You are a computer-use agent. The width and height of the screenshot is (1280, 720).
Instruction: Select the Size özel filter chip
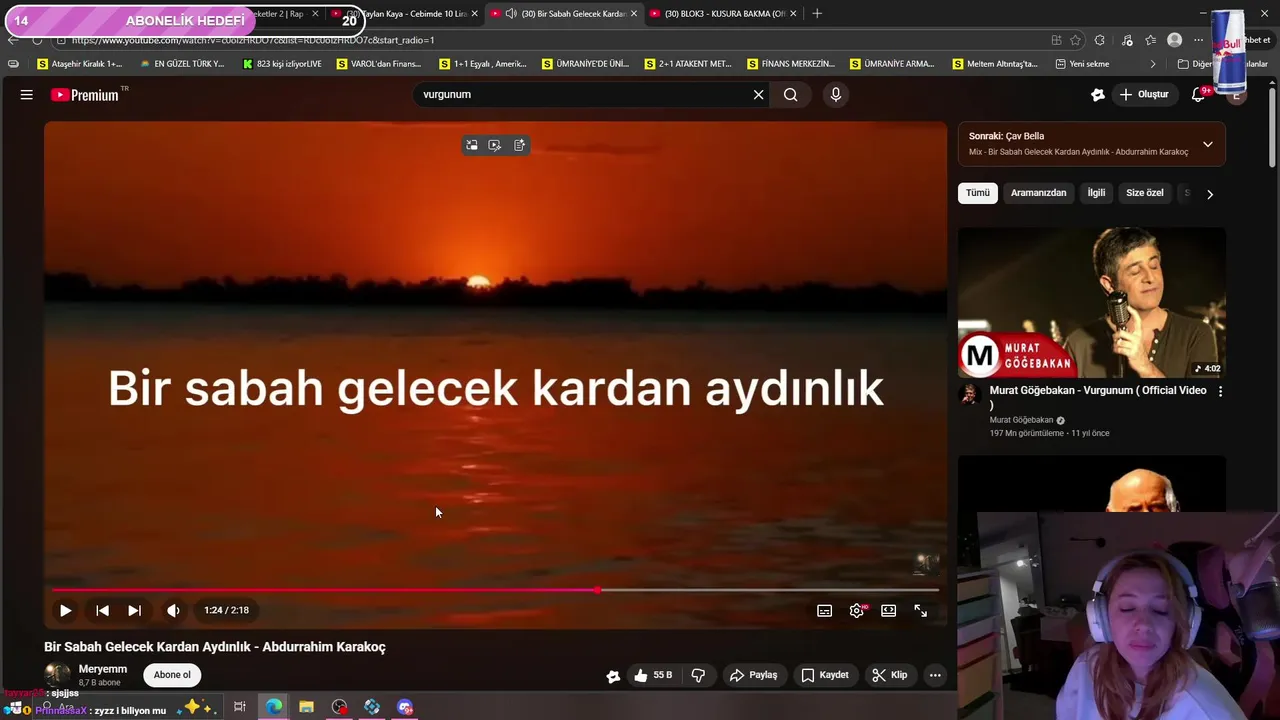pyautogui.click(x=1145, y=193)
